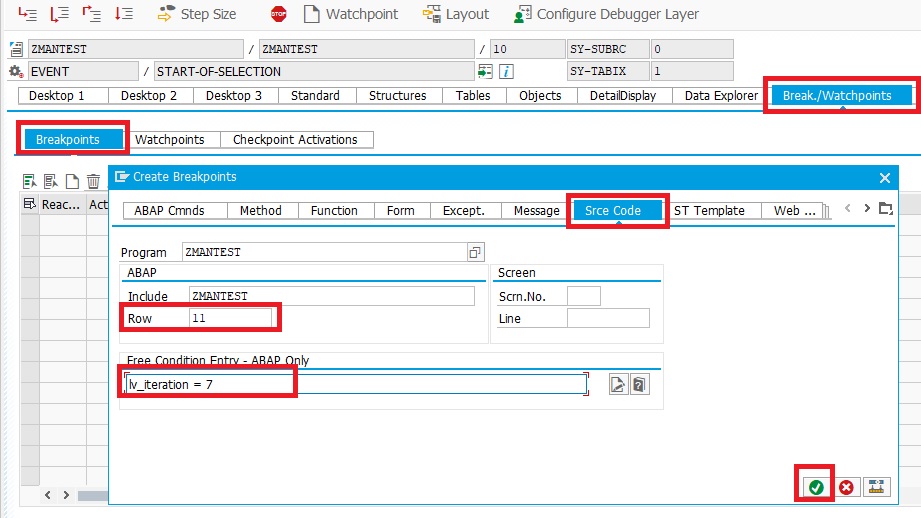This screenshot has height=518, width=921.
Task: Open value help for Program field
Action: (x=475, y=252)
